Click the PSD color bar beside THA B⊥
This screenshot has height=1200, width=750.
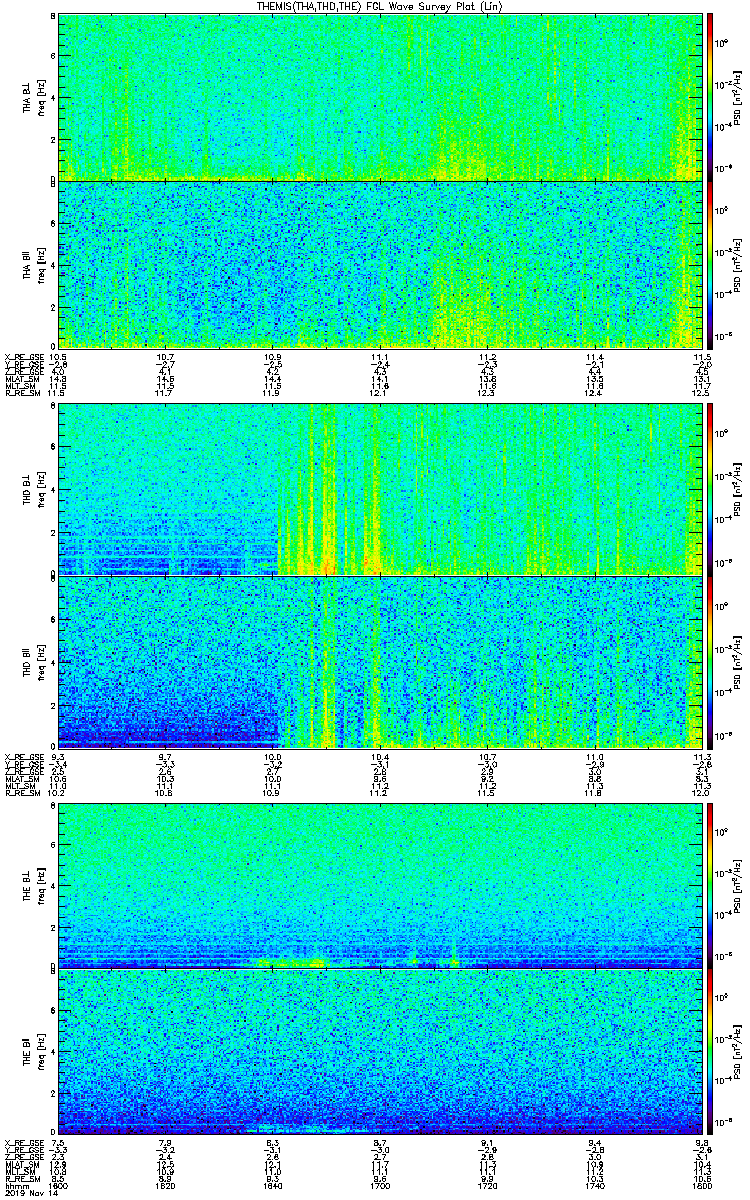710,96
